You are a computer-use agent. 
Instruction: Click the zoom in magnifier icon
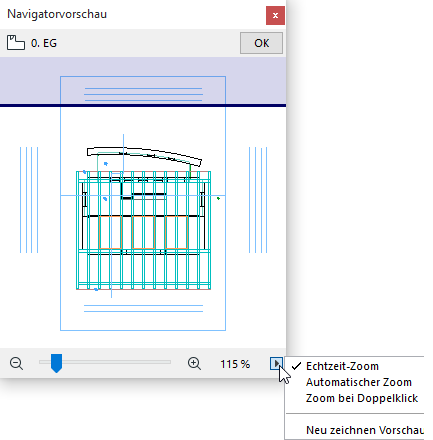(194, 363)
